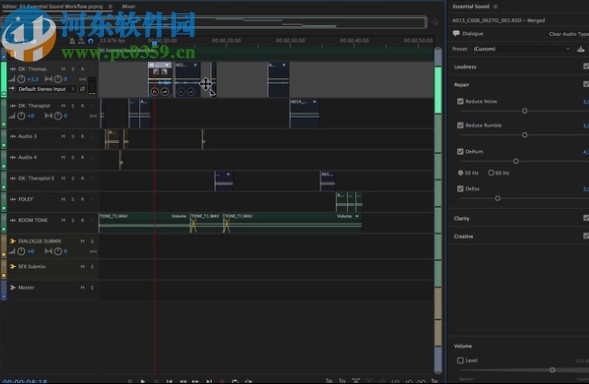
Task: Open the ROOM TONE clip Volume dropdown
Action: click(x=347, y=216)
